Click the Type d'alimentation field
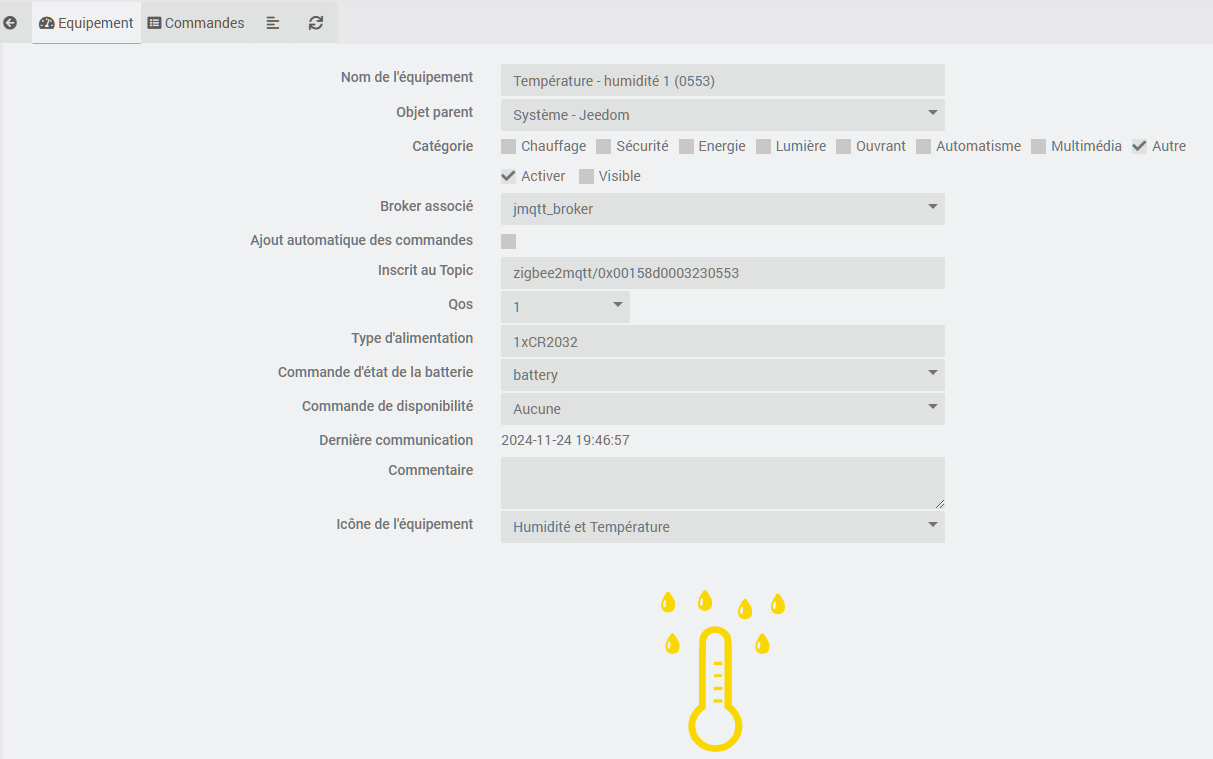The width and height of the screenshot is (1213, 759). click(x=722, y=341)
